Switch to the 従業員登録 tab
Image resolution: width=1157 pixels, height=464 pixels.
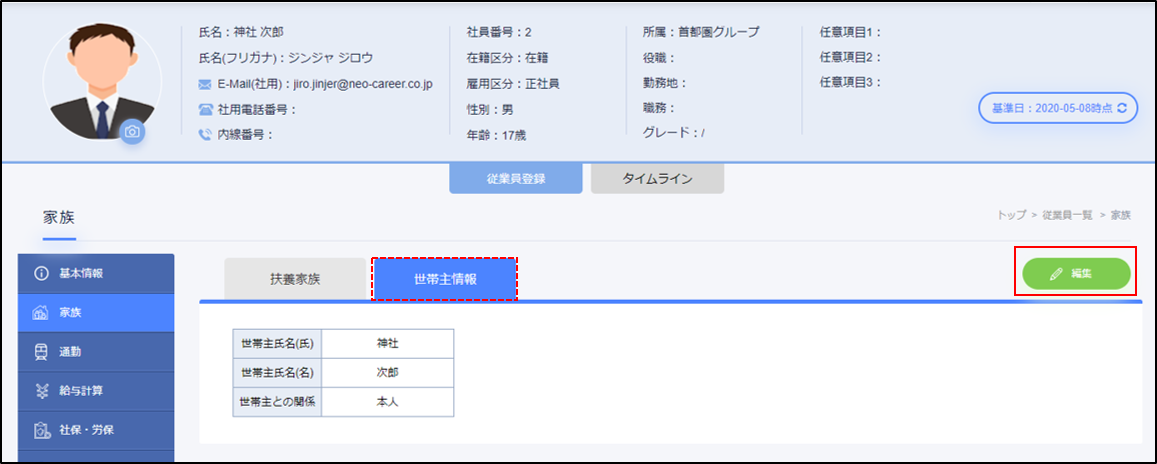(515, 178)
